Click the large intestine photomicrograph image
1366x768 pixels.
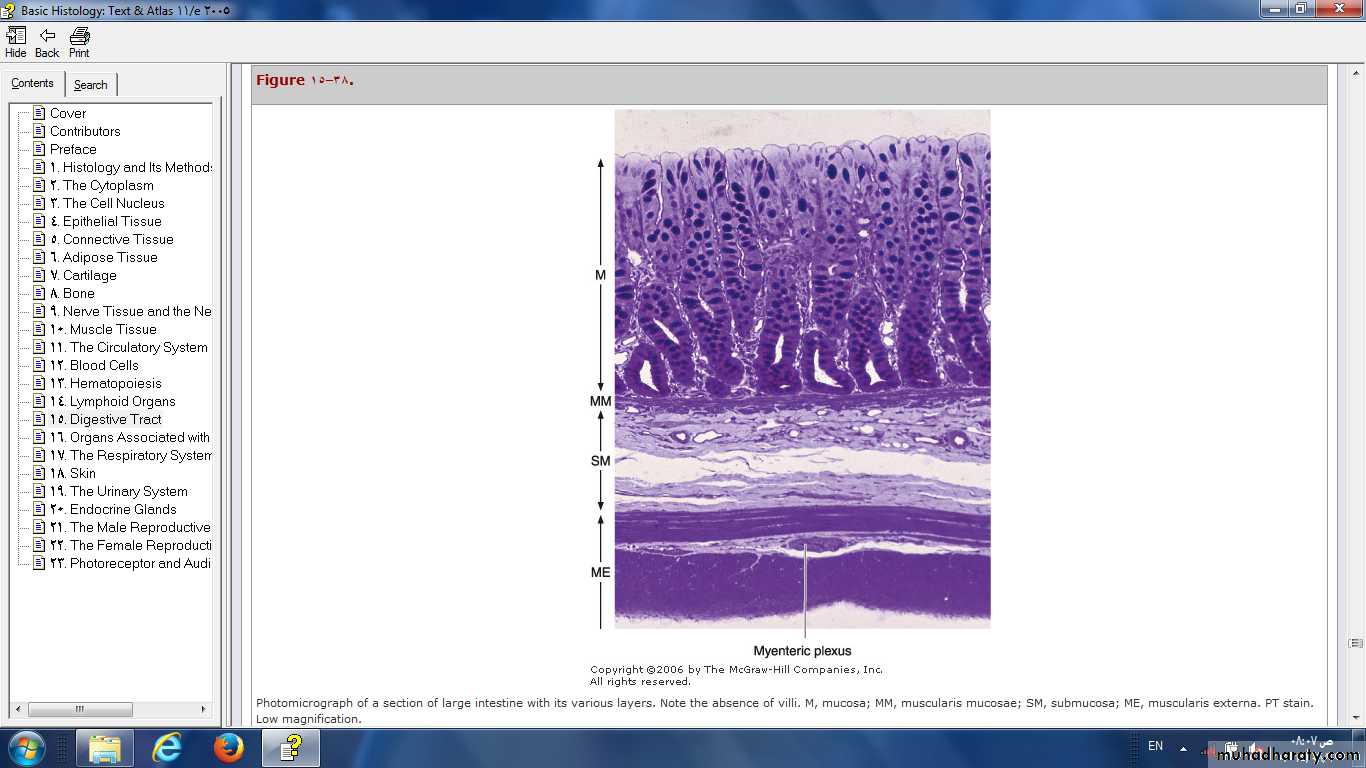pyautogui.click(x=802, y=368)
